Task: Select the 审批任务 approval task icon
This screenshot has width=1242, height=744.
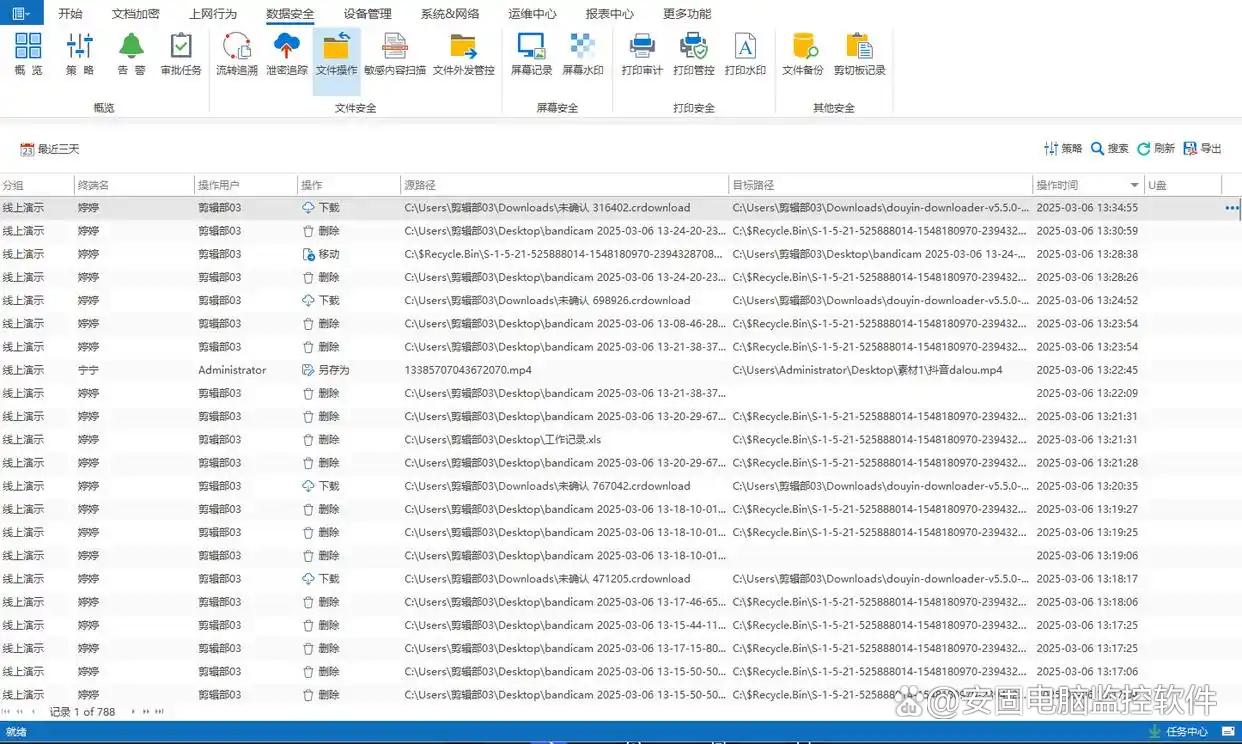Action: [181, 54]
